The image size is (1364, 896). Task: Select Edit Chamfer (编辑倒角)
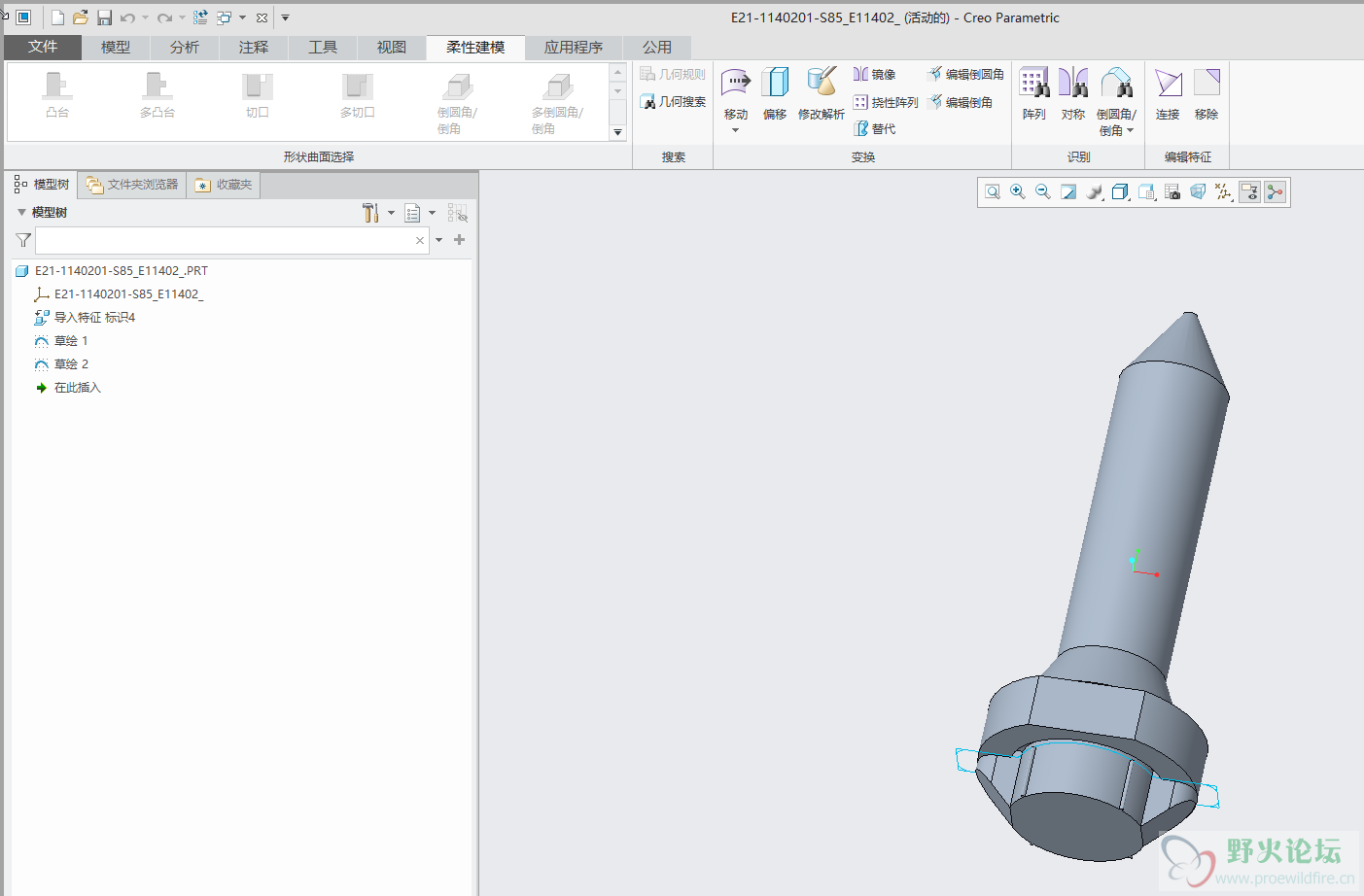click(961, 102)
